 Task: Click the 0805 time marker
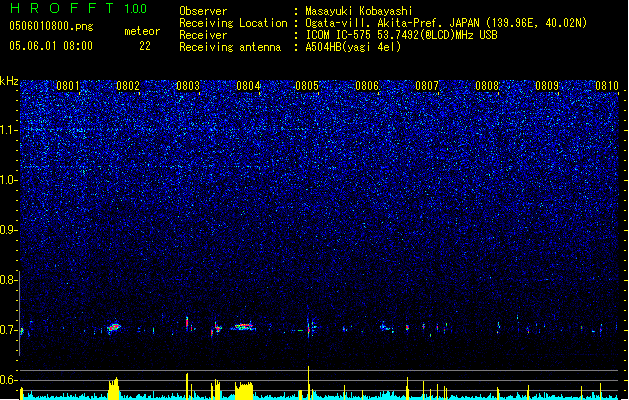click(307, 86)
